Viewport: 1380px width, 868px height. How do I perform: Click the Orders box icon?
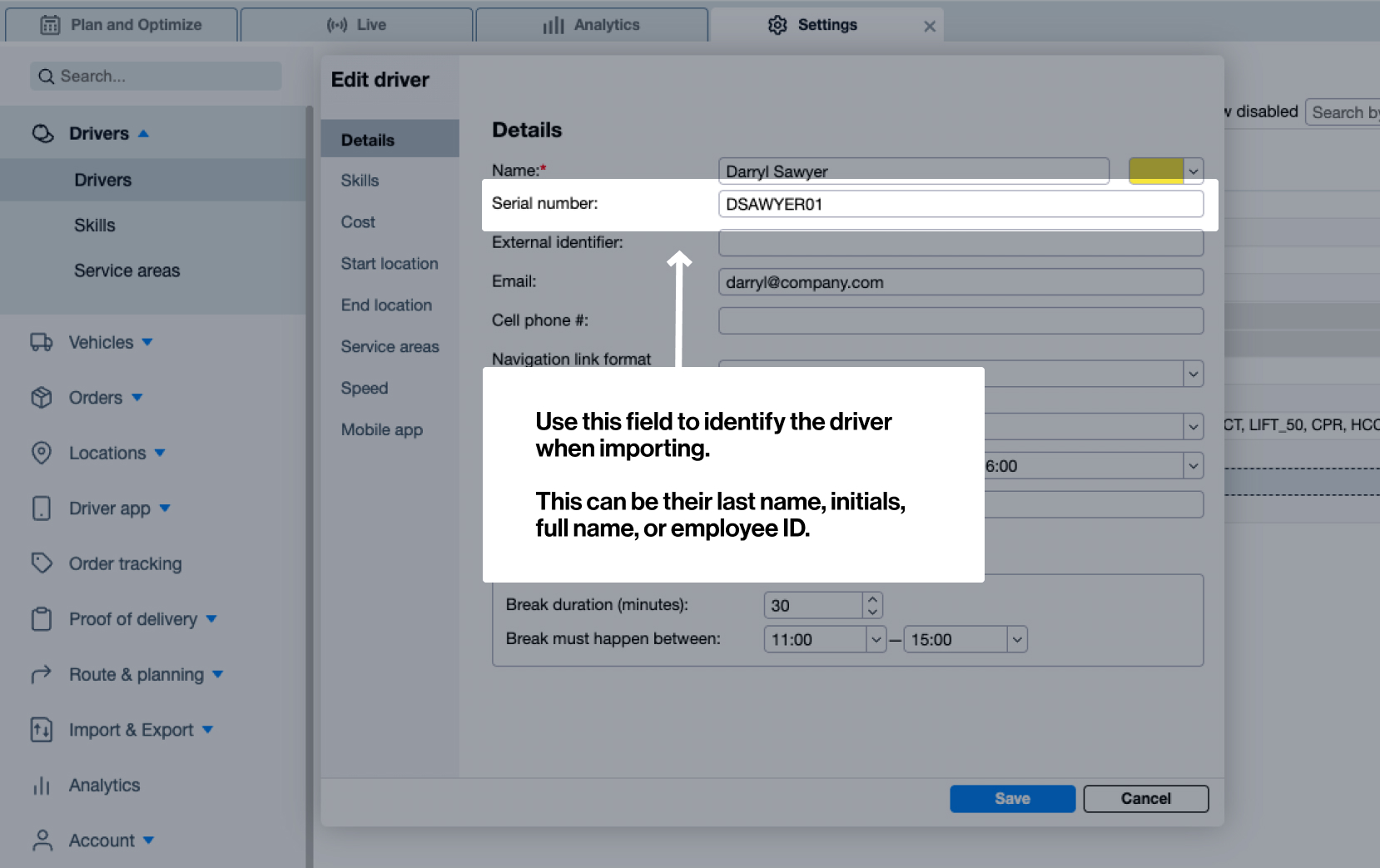(x=41, y=398)
